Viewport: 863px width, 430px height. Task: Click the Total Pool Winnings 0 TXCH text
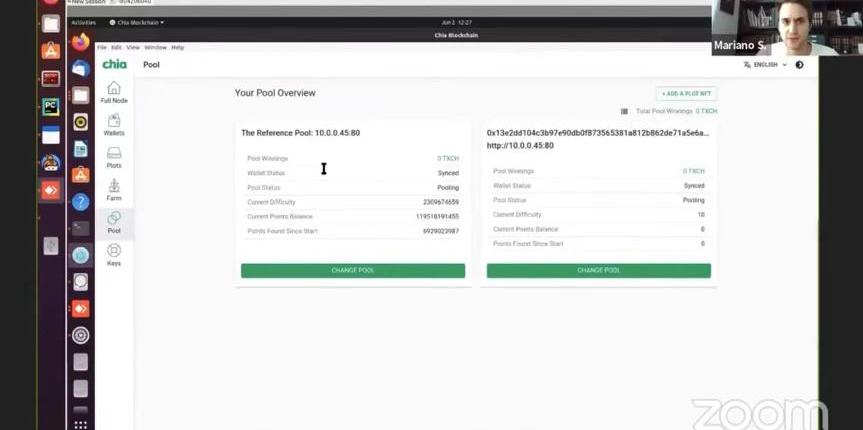click(676, 111)
